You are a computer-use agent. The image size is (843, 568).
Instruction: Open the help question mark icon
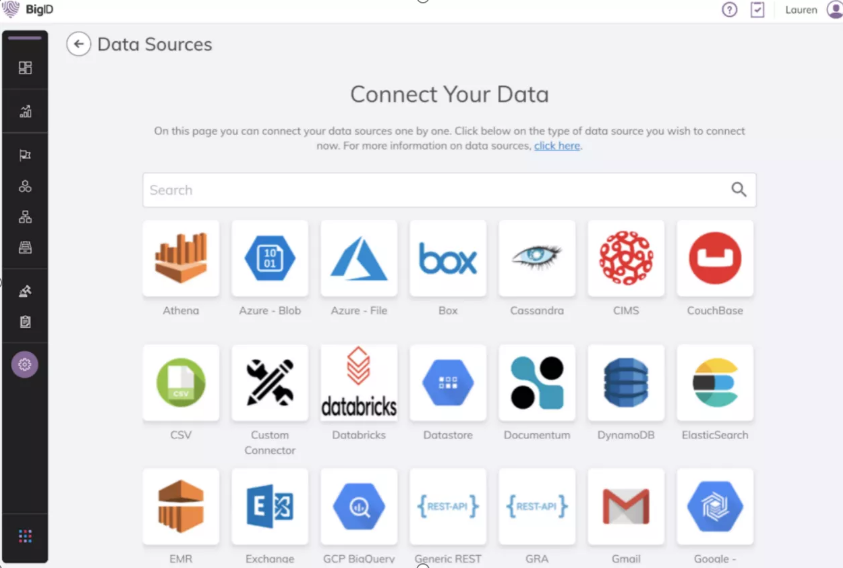[730, 10]
